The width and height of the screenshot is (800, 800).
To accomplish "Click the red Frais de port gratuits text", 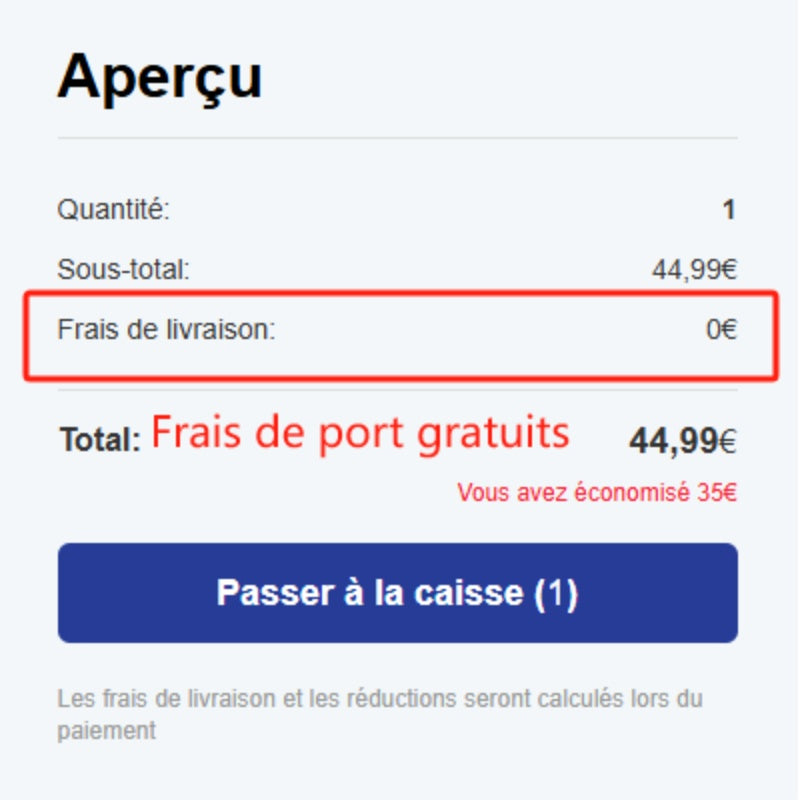I will [360, 434].
